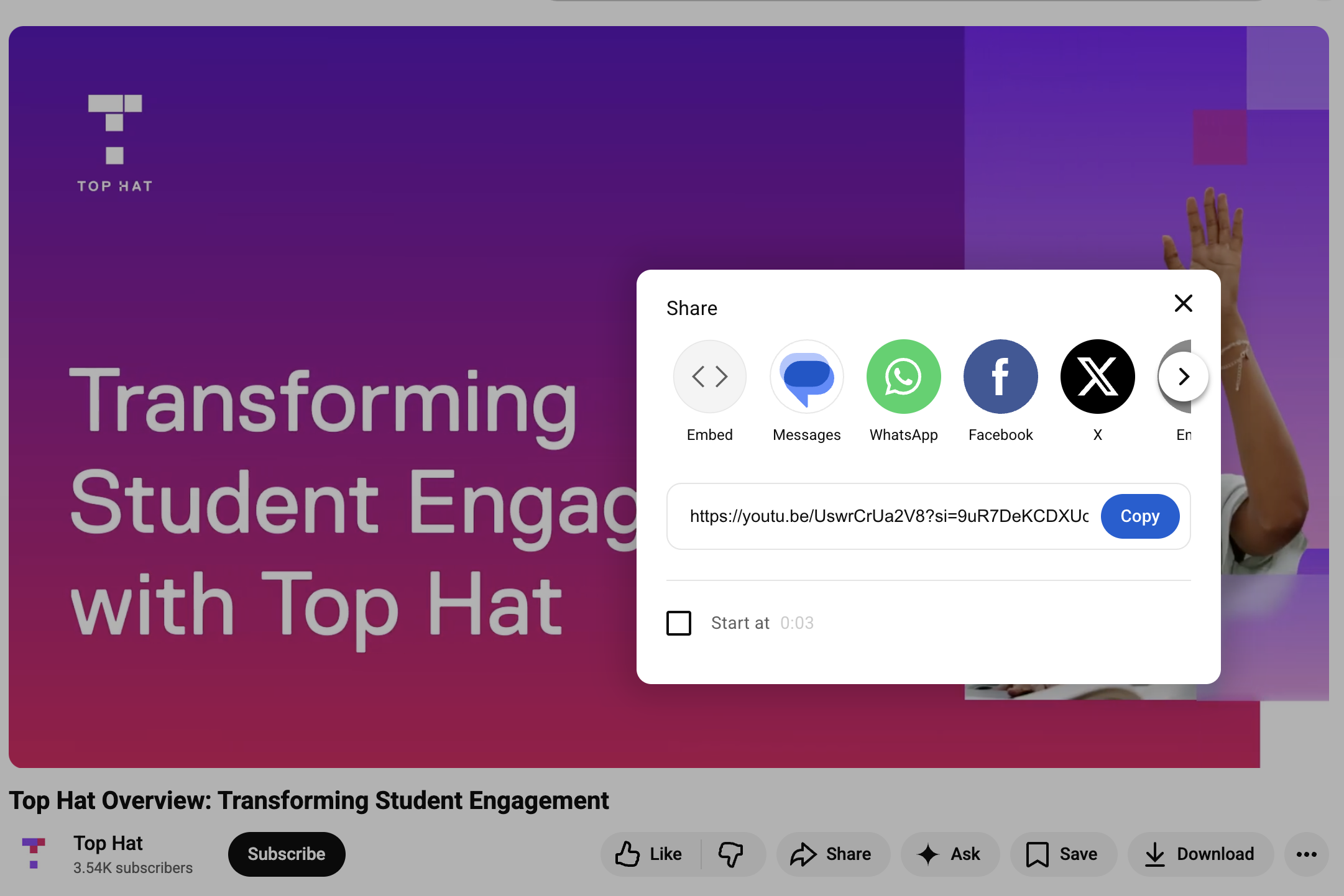Open the Top Hat channel avatar
Viewport: 1344px width, 896px height.
34,854
